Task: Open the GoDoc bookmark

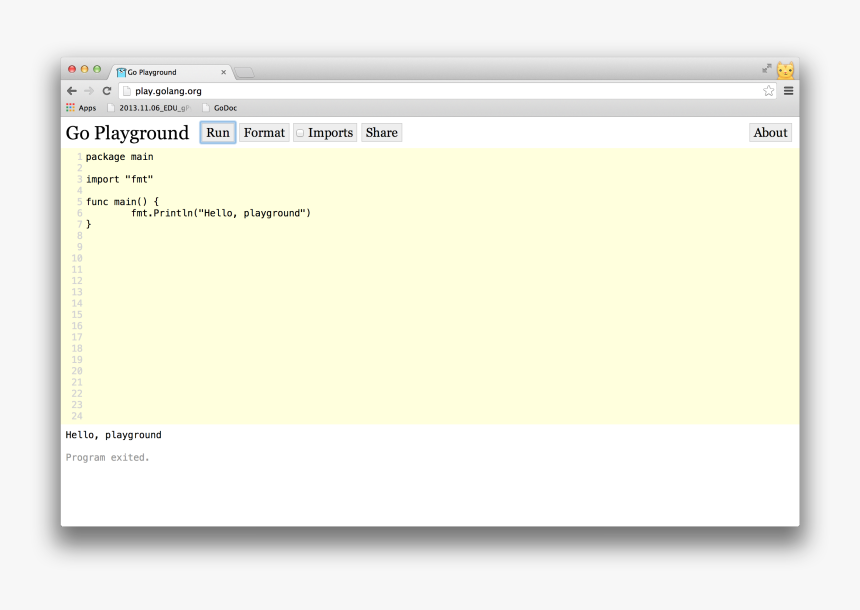Action: pyautogui.click(x=220, y=108)
